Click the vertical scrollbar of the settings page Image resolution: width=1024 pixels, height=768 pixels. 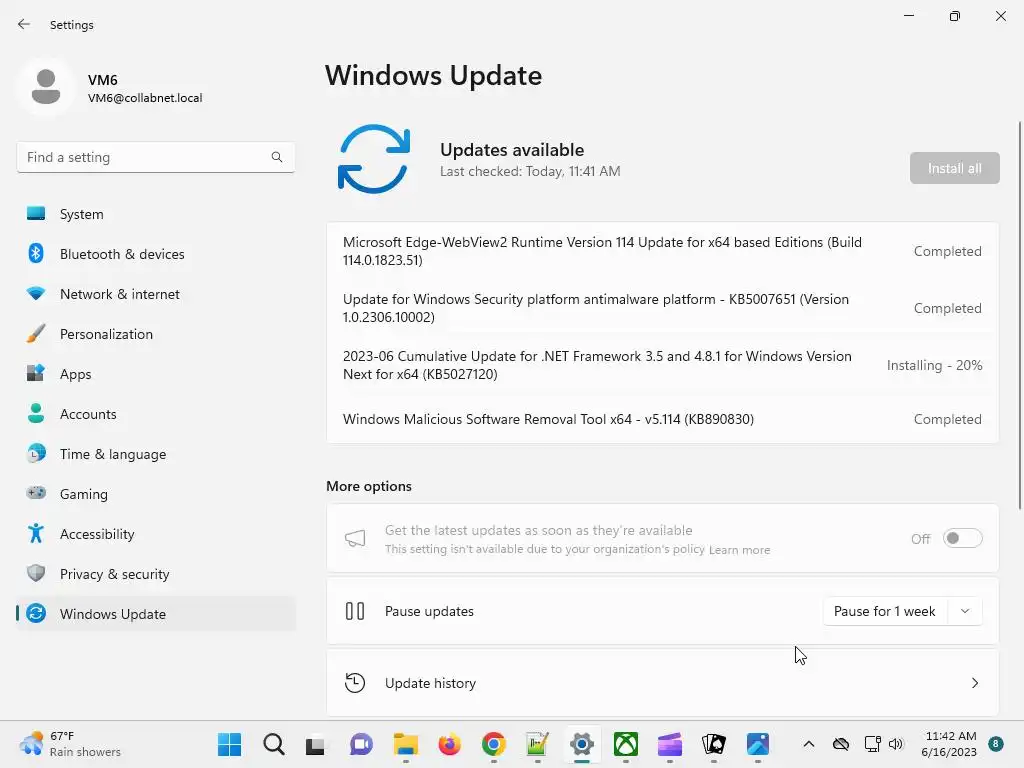pyautogui.click(x=1019, y=315)
